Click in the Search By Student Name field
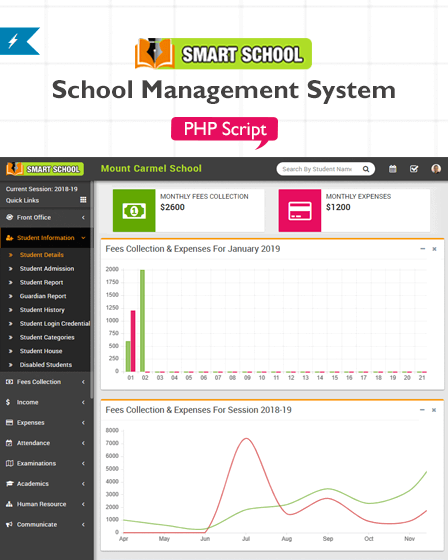 [x=317, y=169]
